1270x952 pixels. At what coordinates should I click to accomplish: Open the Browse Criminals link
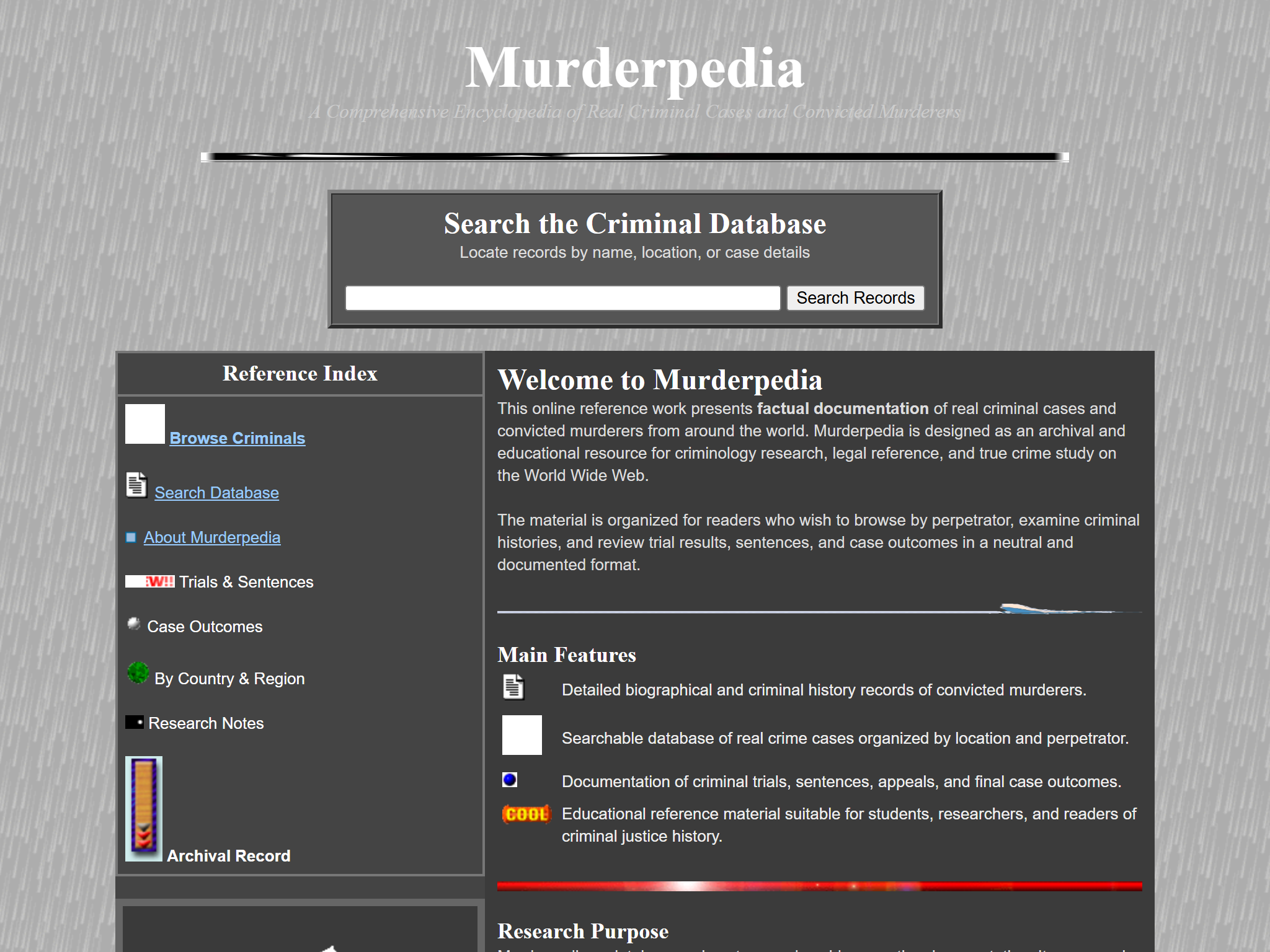click(237, 438)
